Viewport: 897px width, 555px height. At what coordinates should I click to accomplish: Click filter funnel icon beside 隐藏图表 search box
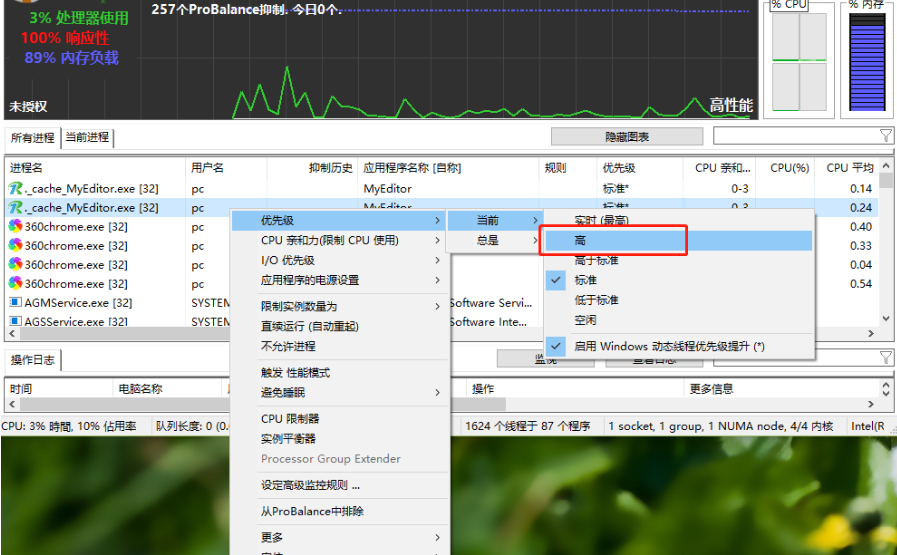coord(886,136)
